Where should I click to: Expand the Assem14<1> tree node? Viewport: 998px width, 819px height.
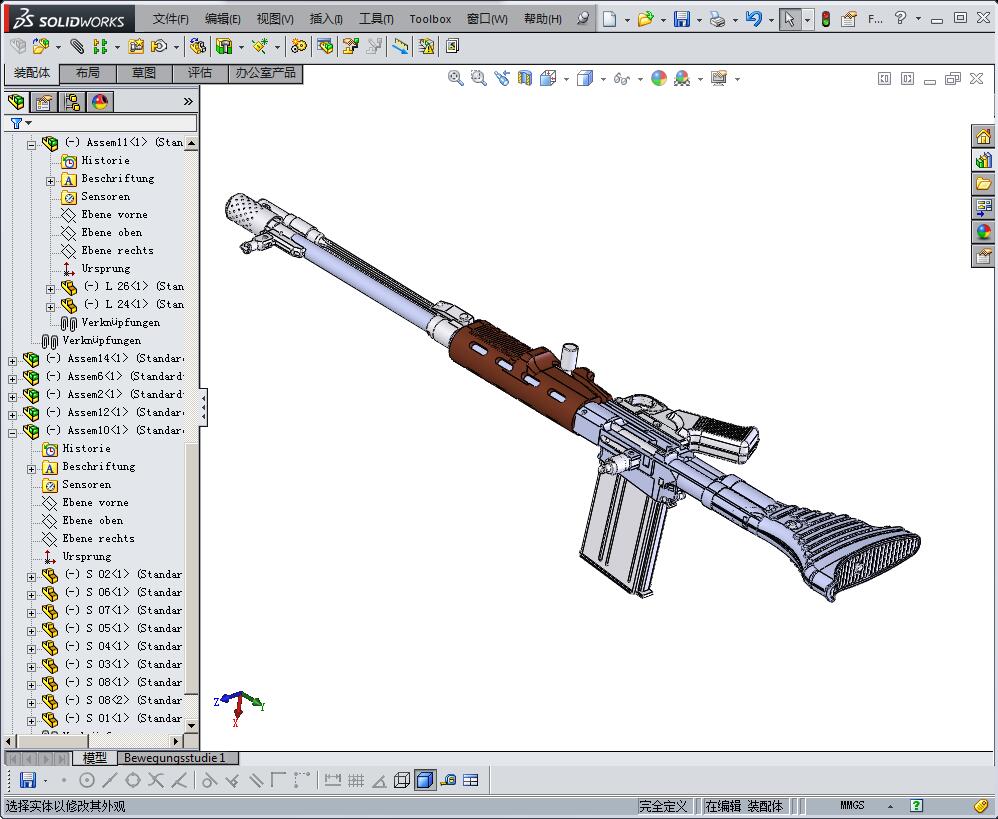(x=12, y=359)
